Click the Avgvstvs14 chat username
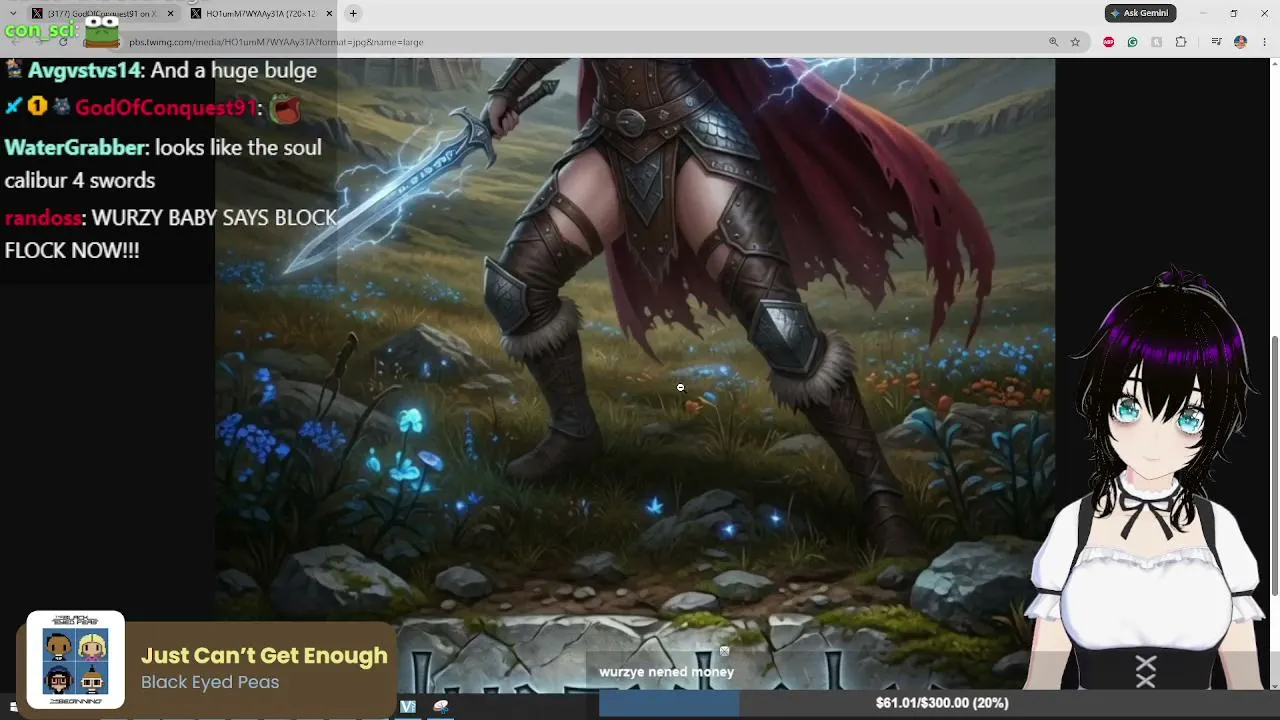1280x720 pixels. point(85,71)
